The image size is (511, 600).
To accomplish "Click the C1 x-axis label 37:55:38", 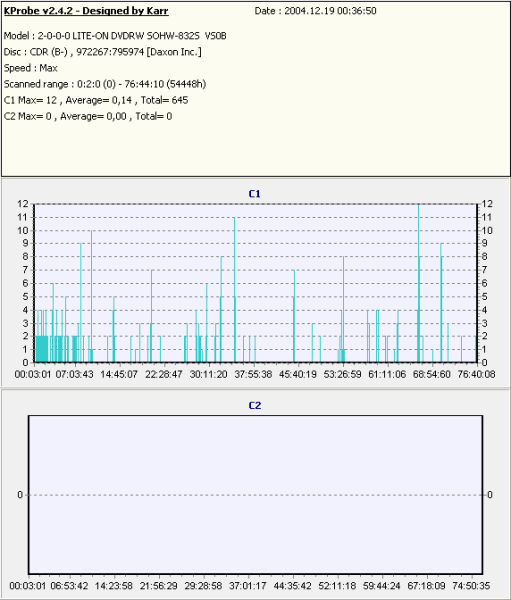I will 253,374.
